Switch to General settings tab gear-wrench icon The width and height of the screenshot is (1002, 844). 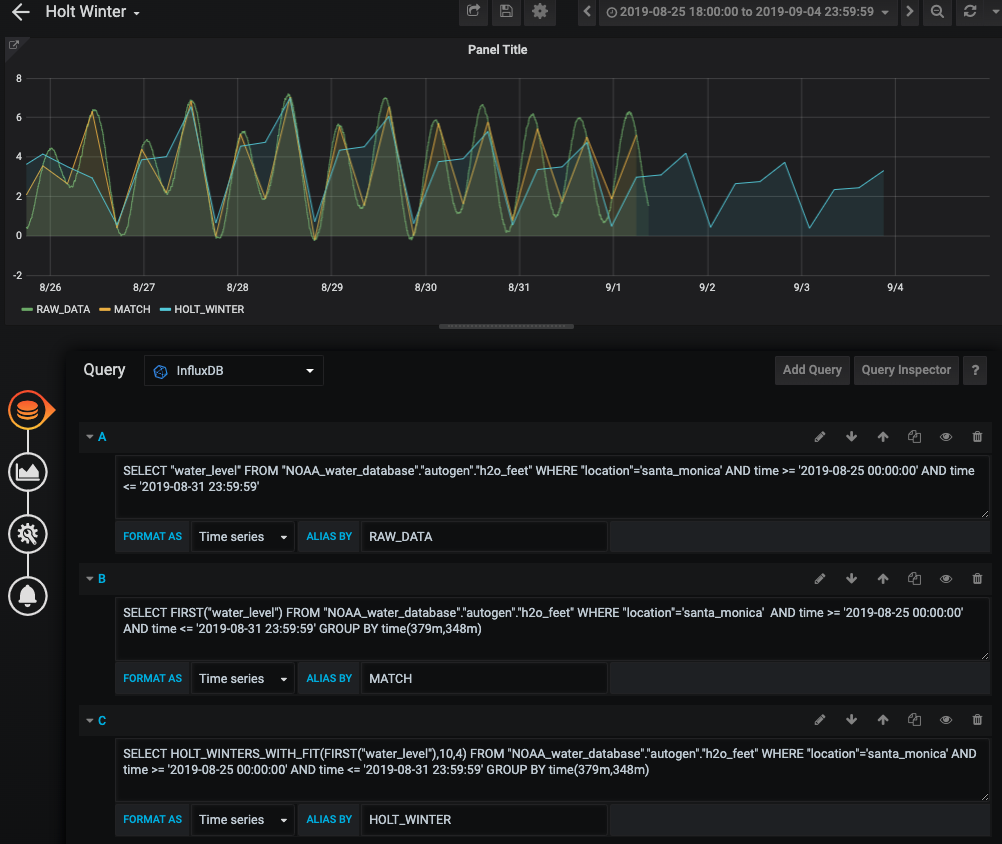pyautogui.click(x=27, y=534)
